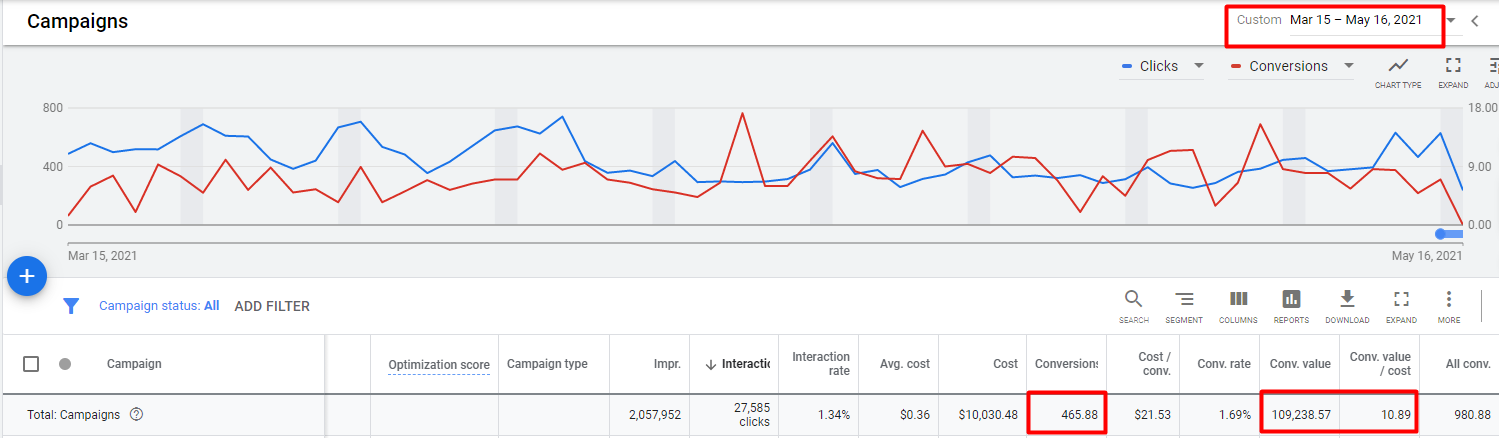
Task: Sort by Conv. rate column header
Action: click(1224, 364)
